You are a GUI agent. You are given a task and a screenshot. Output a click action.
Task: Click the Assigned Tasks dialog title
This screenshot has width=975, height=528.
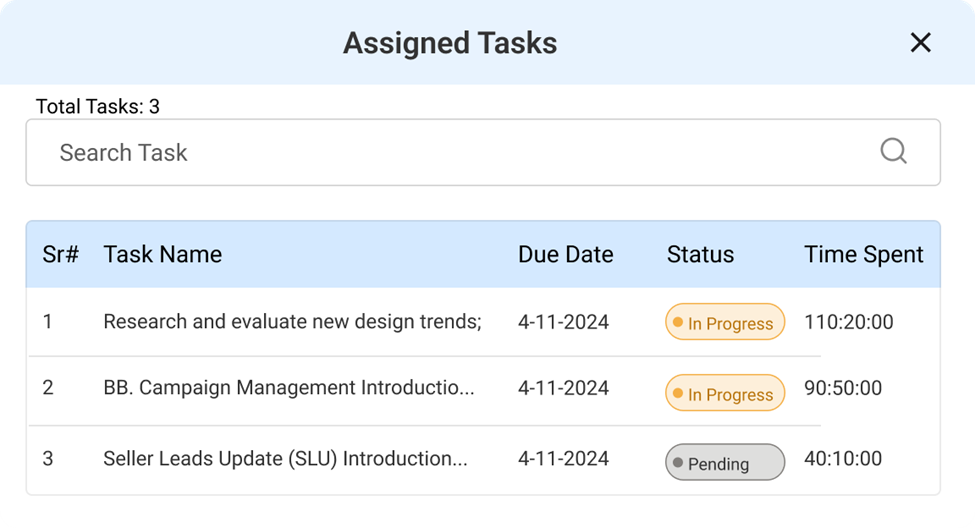click(450, 43)
